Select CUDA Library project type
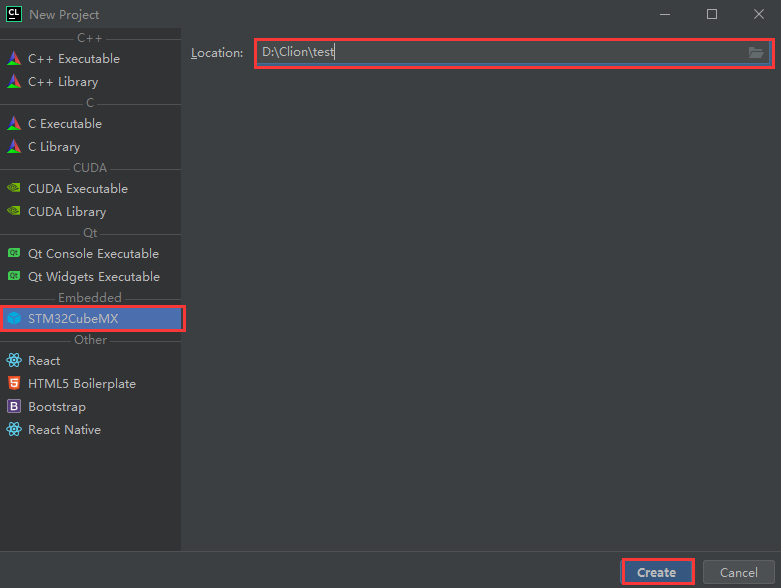 tap(91, 211)
